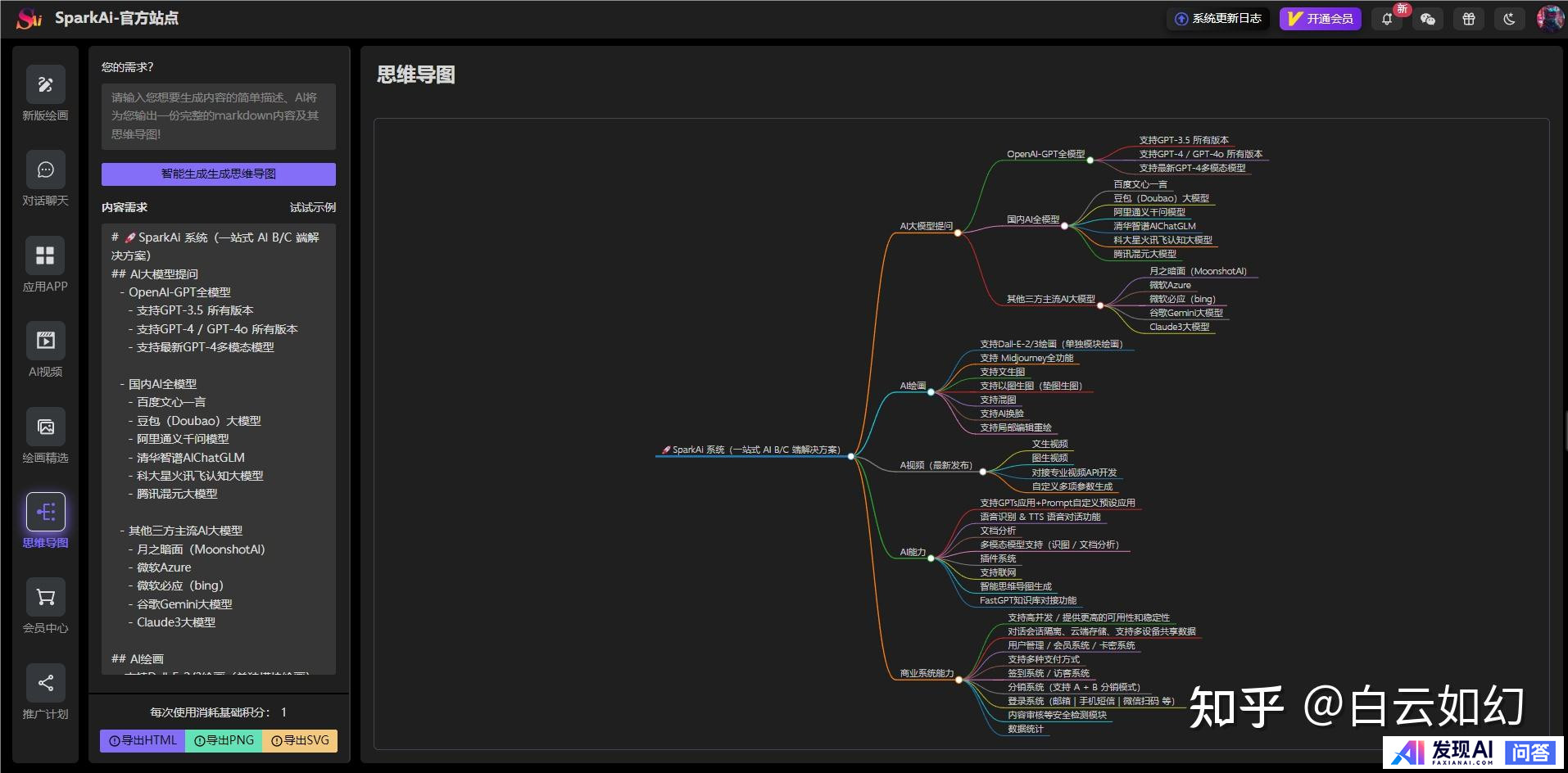Open the 应用APP grid icon
Viewport: 1568px width, 773px height.
tap(45, 256)
